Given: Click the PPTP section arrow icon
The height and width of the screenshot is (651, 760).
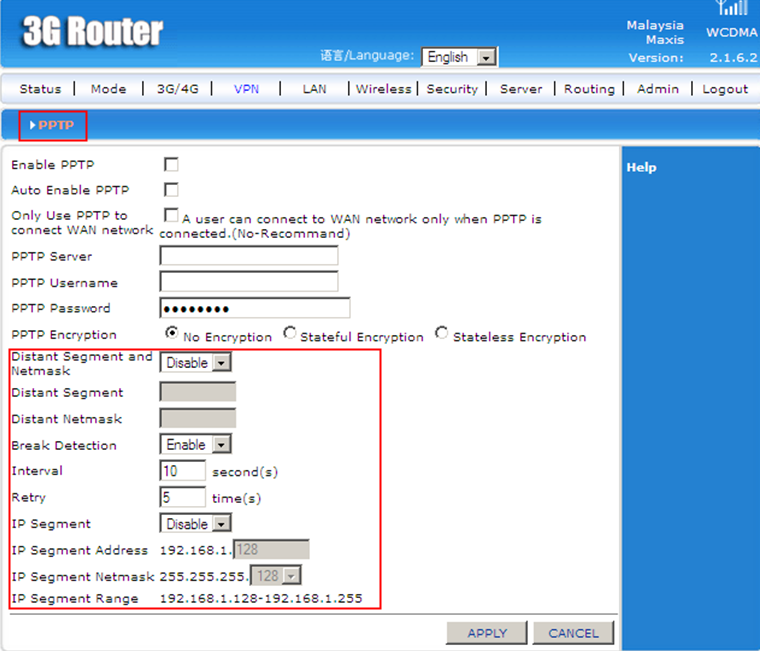Looking at the screenshot, I should (33, 126).
